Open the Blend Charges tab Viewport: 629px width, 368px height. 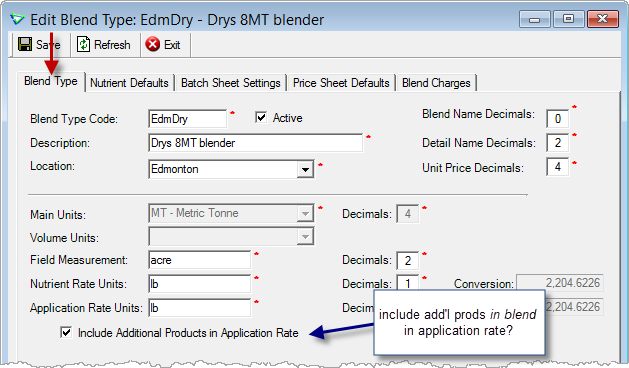[x=436, y=83]
